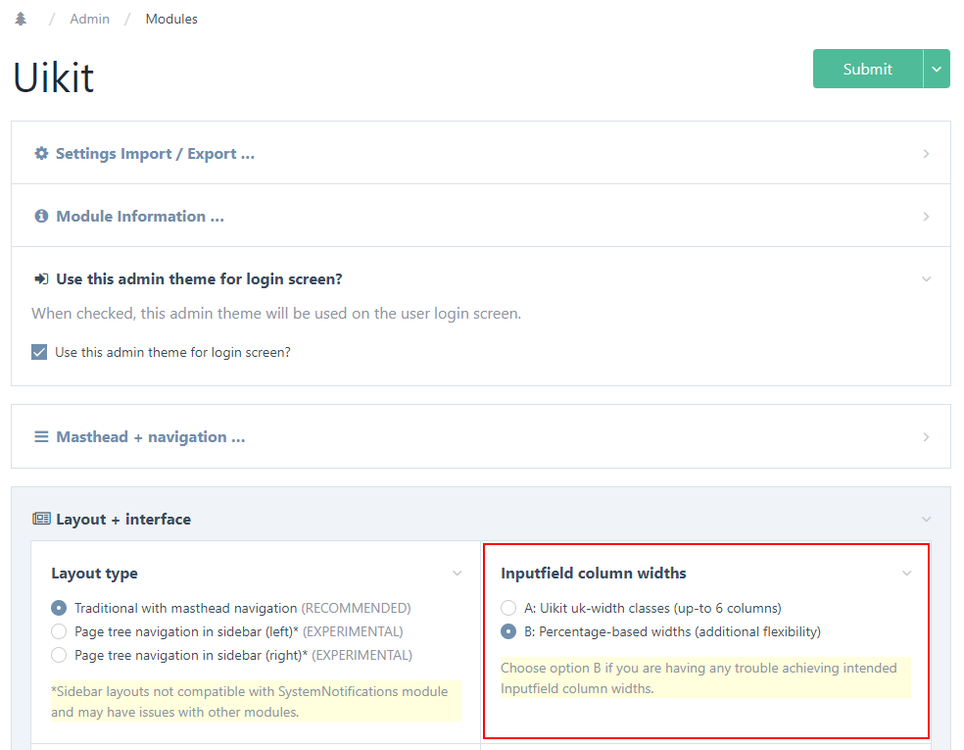
Task: Click the green Submit button
Action: [x=867, y=69]
